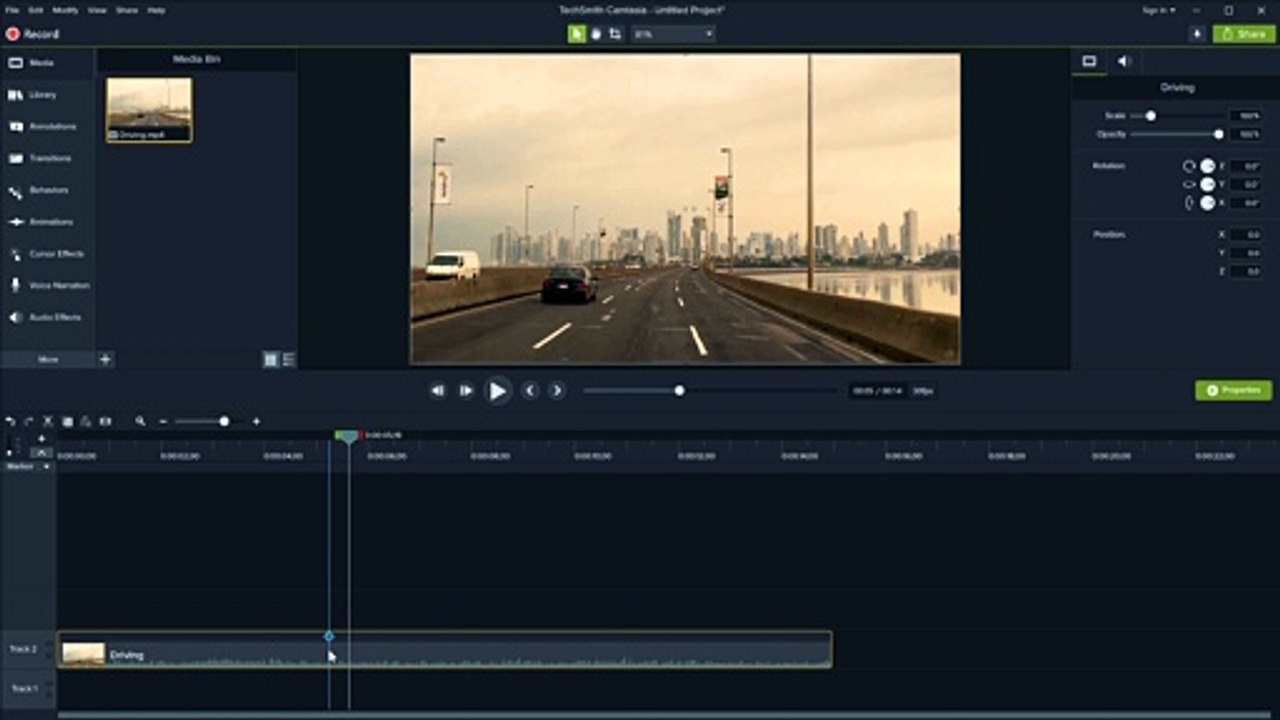Select the canvas Edit arrow tool
This screenshot has height=720, width=1280.
pyautogui.click(x=577, y=34)
